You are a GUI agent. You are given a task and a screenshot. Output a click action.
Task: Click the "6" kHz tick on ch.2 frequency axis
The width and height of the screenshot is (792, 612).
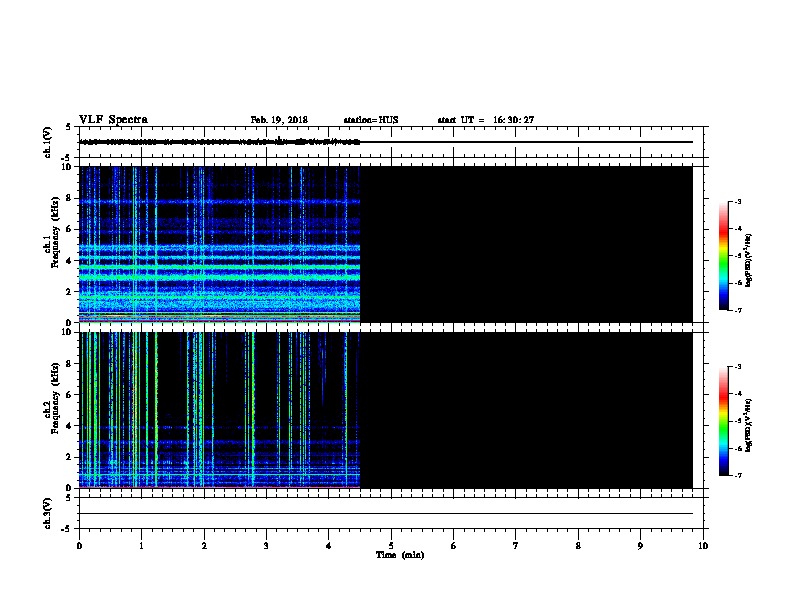pyautogui.click(x=69, y=395)
